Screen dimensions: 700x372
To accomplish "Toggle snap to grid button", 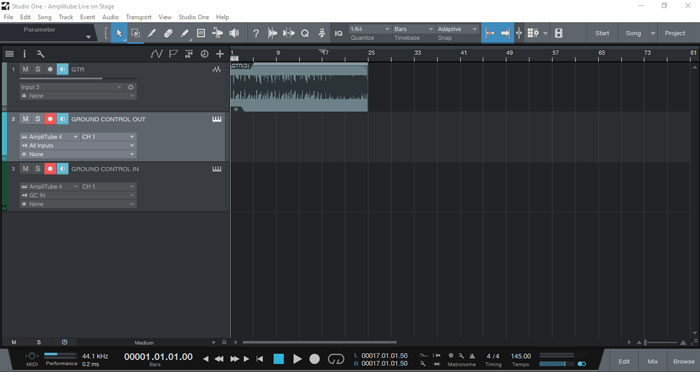I will tap(490, 33).
